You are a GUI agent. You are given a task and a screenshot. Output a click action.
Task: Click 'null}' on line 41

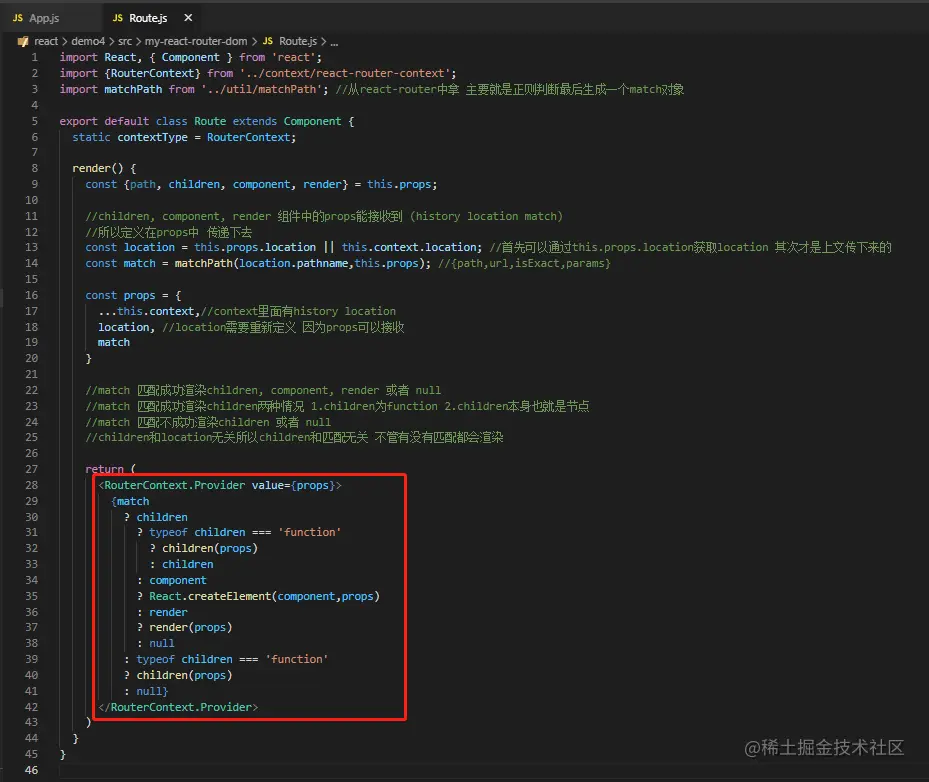(152, 691)
